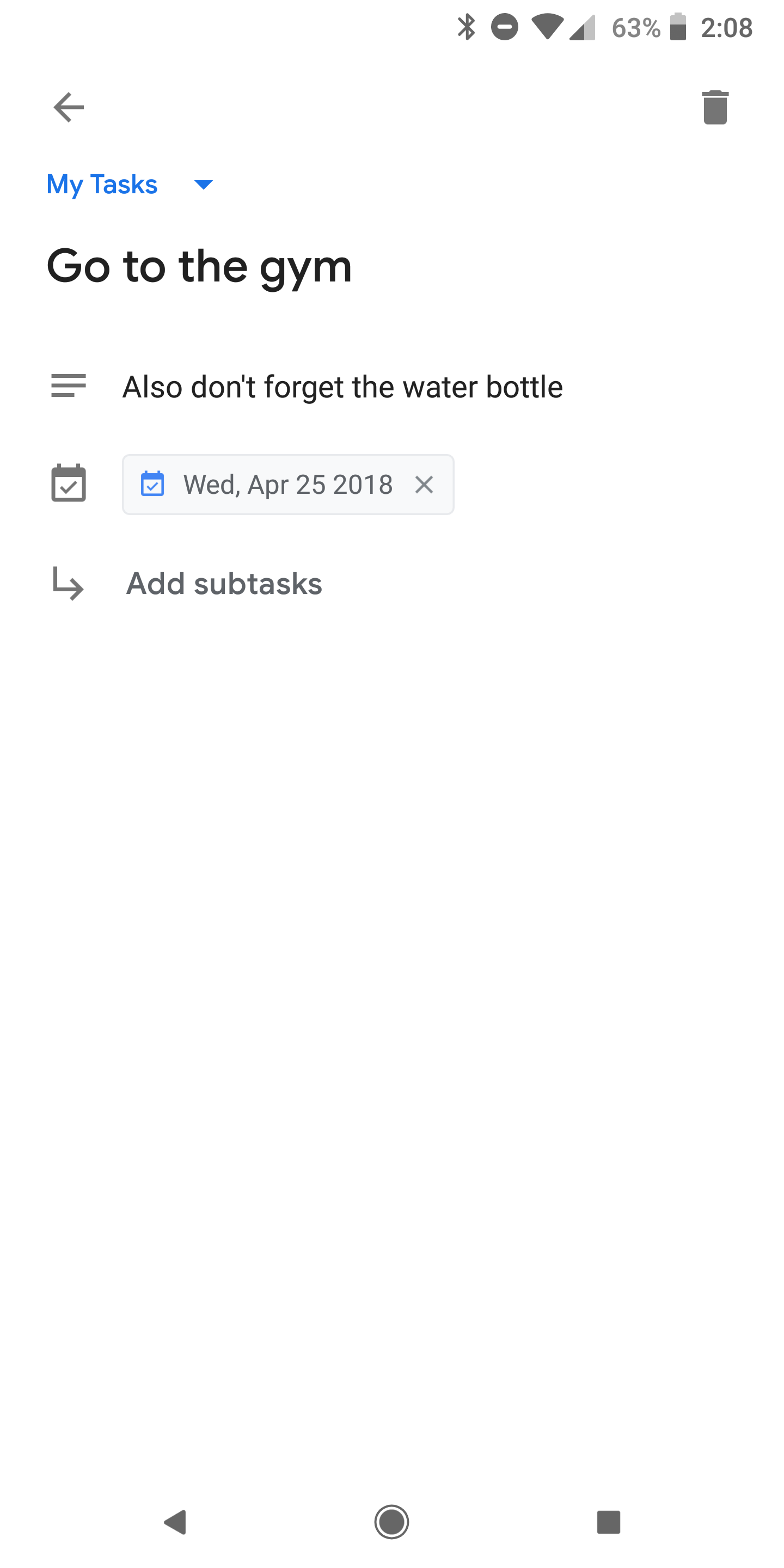Tap the Home navigation button
This screenshot has width=784, height=1568.
pyautogui.click(x=392, y=1523)
